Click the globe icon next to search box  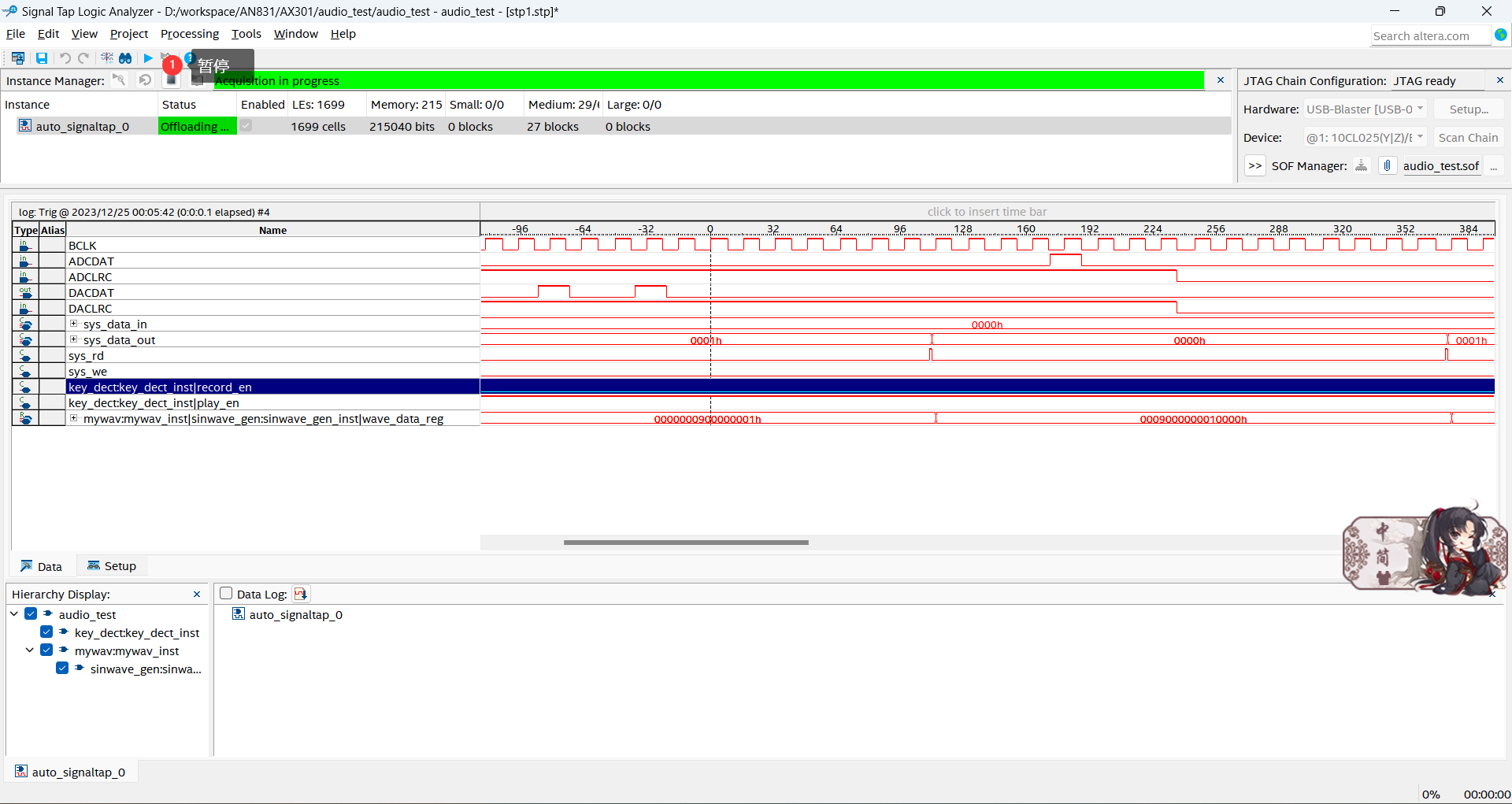[1501, 35]
